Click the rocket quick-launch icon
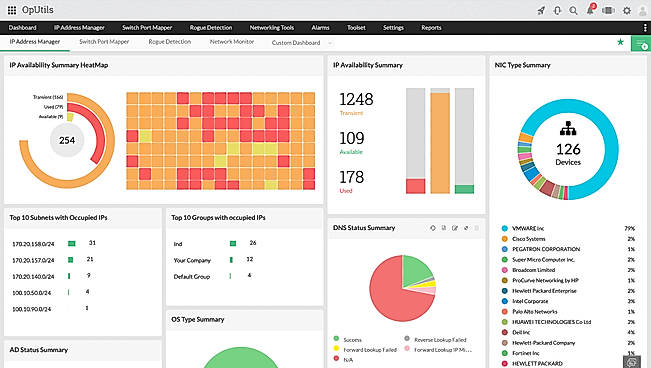651x368 pixels. tap(541, 10)
